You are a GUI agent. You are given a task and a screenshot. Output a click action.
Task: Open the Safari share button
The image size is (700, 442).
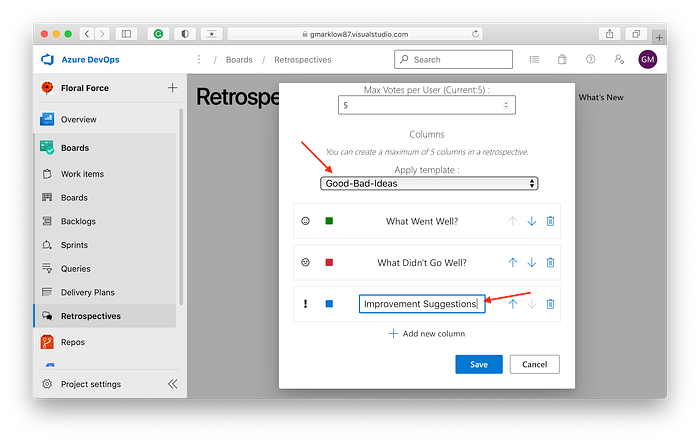click(x=609, y=34)
